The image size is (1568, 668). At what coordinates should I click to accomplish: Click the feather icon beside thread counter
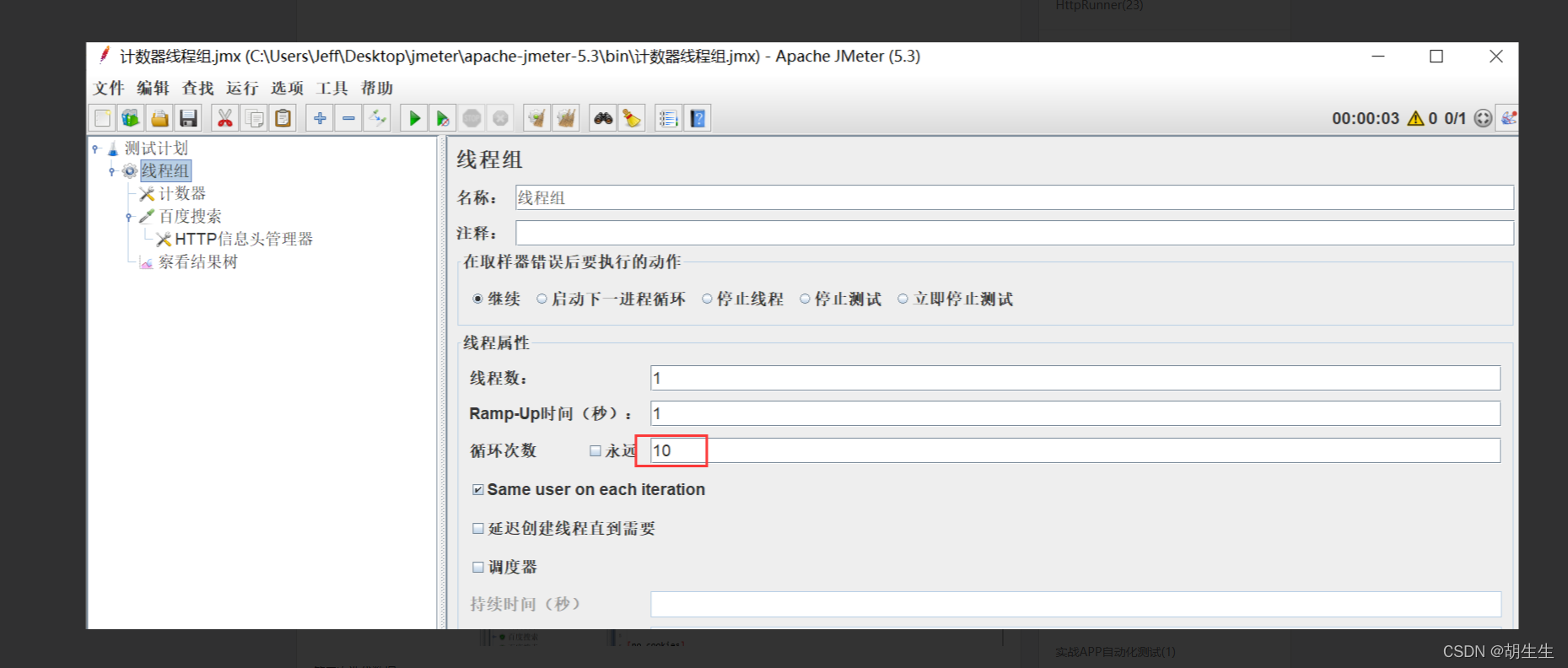[1508, 118]
